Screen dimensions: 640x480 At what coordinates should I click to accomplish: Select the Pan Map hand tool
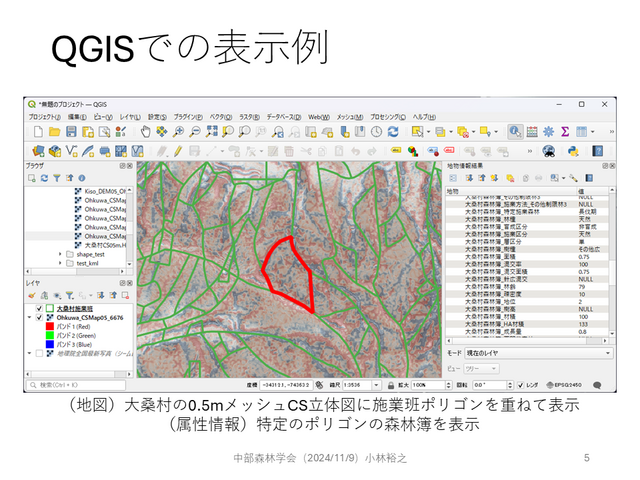pos(145,131)
